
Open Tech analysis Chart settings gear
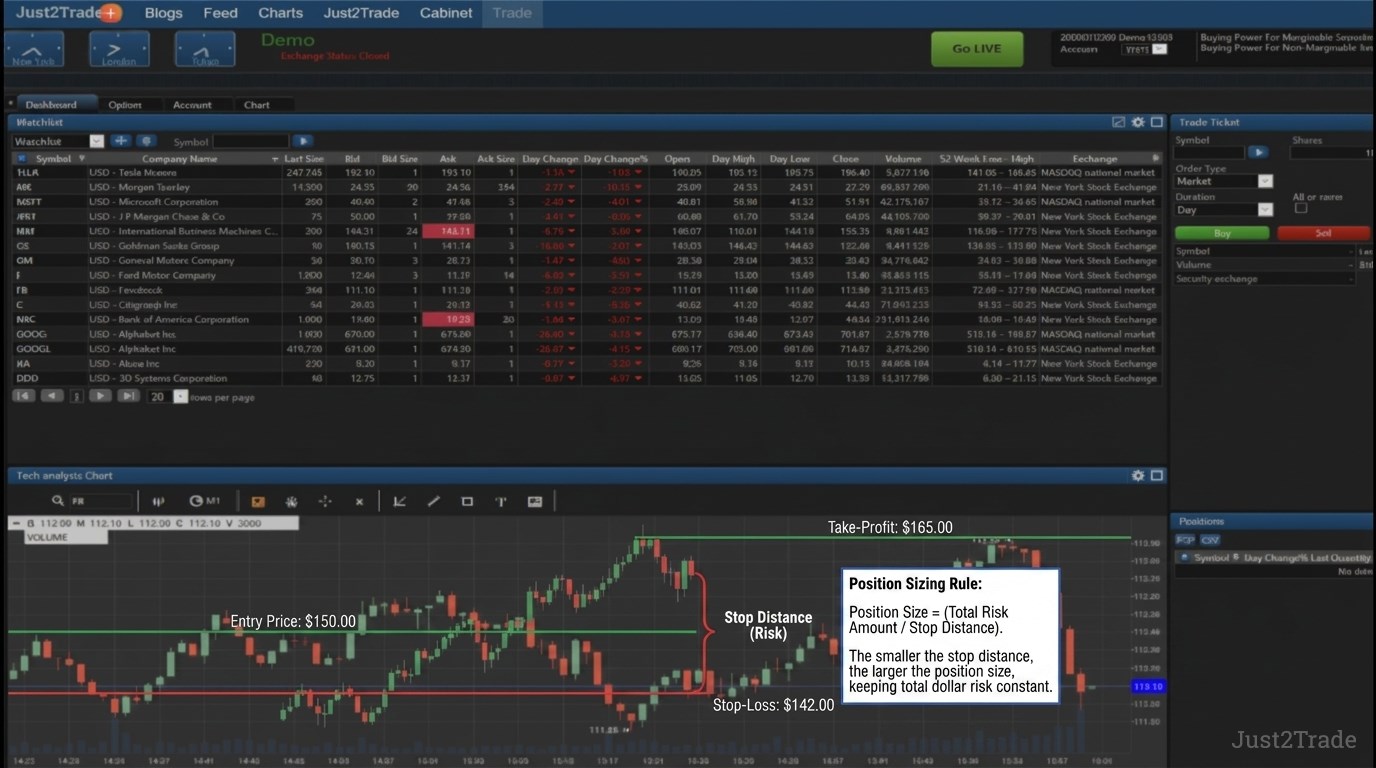click(x=1138, y=476)
